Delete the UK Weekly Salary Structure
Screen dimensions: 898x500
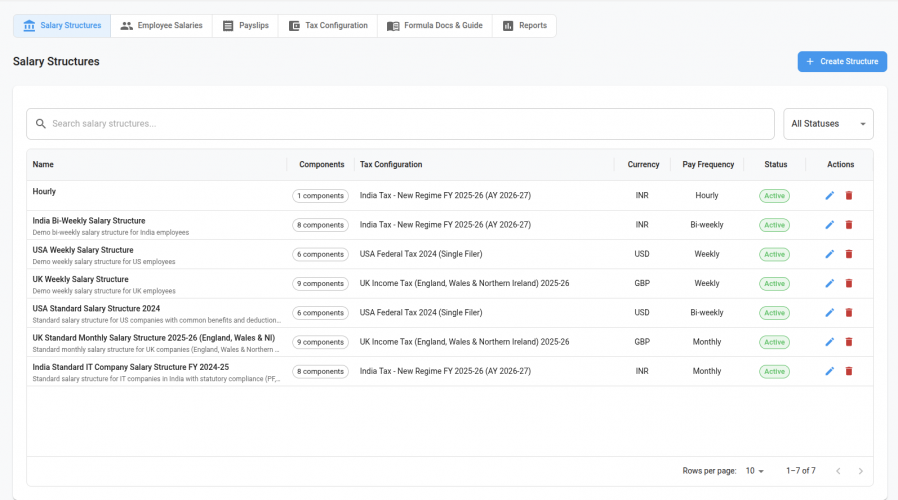pos(849,283)
